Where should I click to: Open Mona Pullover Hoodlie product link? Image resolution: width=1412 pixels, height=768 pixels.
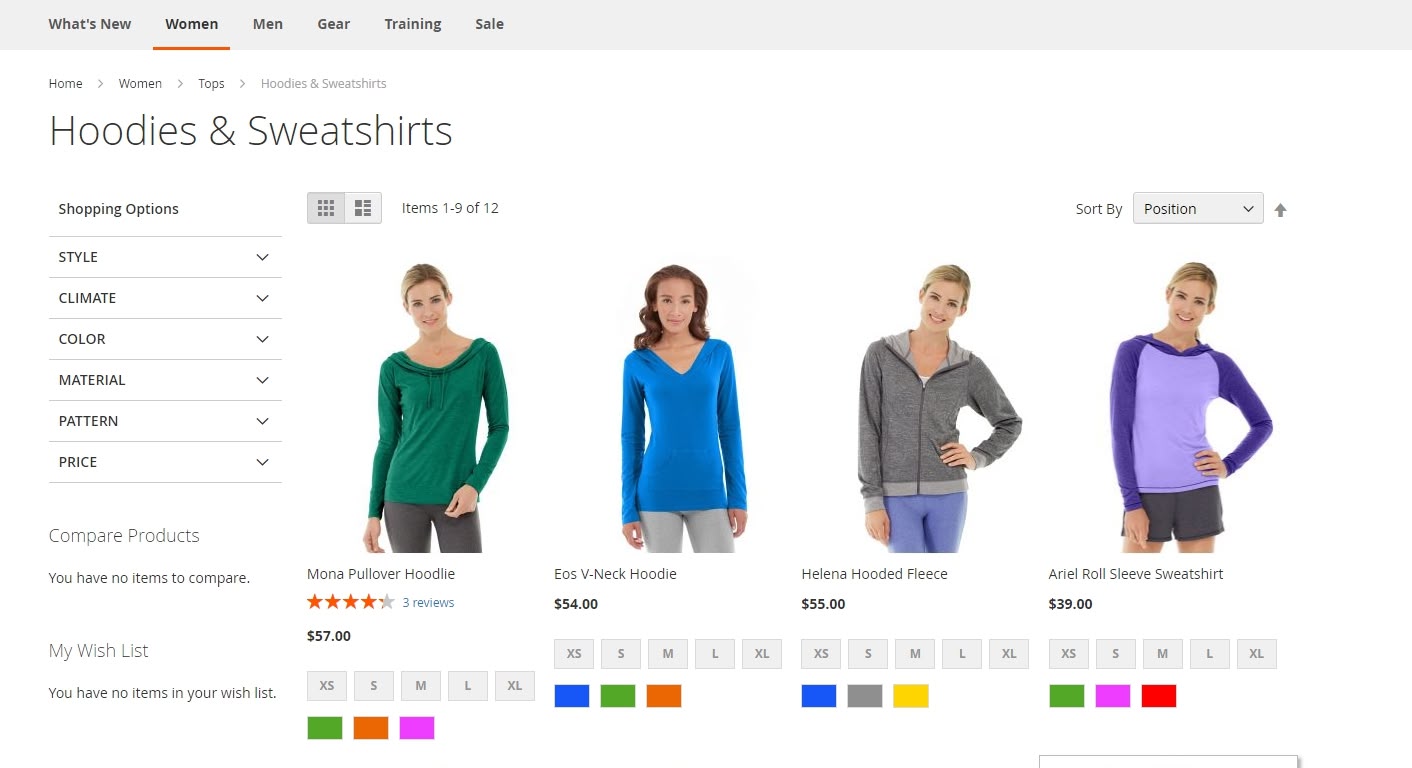click(381, 574)
